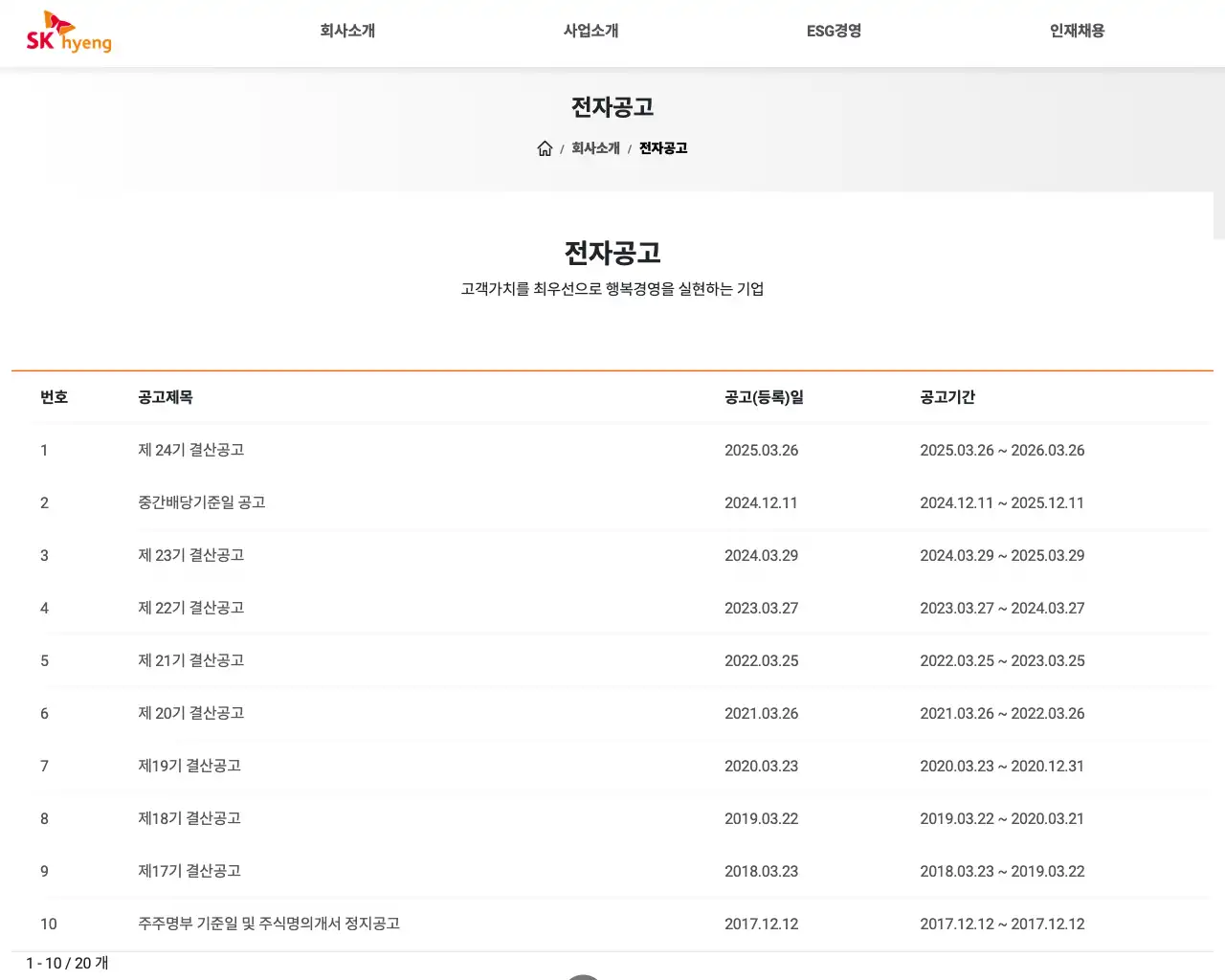
Task: Click period 2020.03.23 ~ 2020.12.31
Action: pos(1002,766)
